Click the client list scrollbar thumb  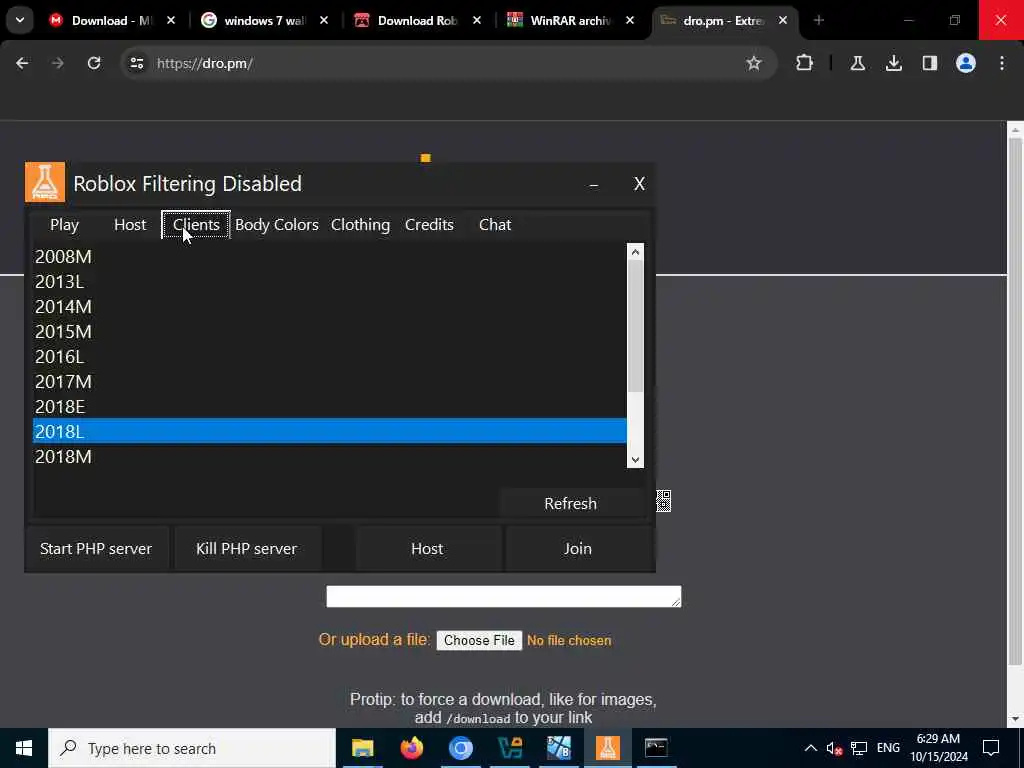point(635,327)
